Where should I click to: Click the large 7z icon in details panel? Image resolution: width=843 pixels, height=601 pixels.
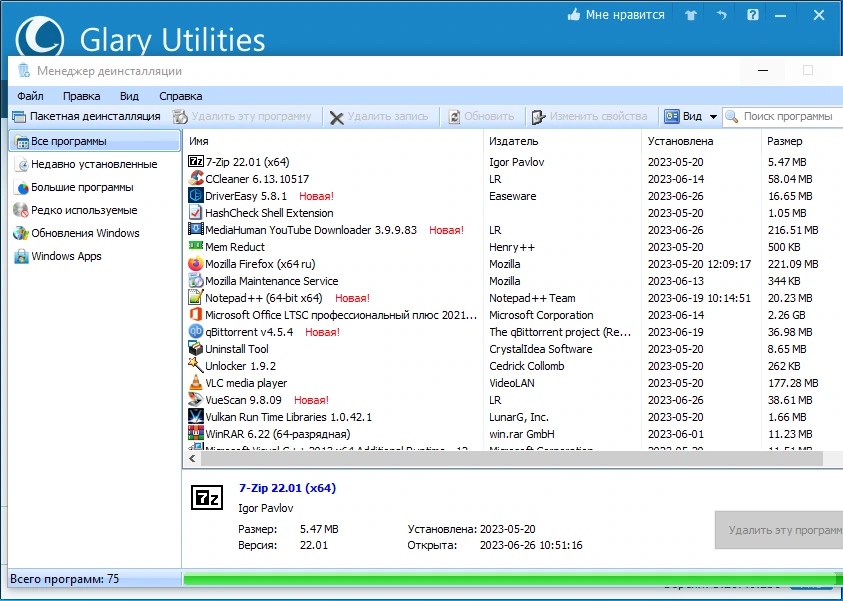click(x=207, y=498)
